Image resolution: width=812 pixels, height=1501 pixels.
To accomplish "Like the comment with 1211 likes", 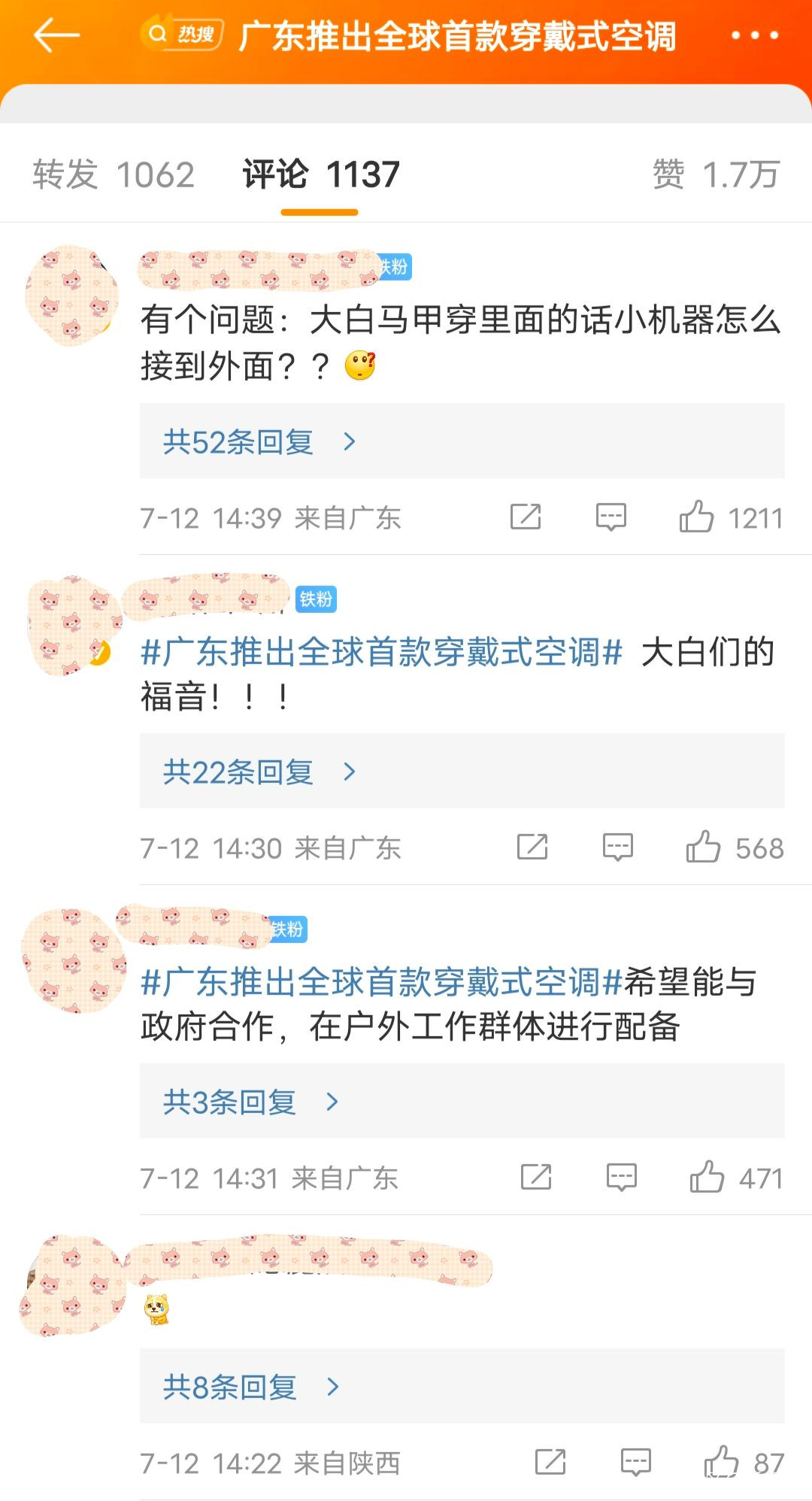I will [696, 517].
